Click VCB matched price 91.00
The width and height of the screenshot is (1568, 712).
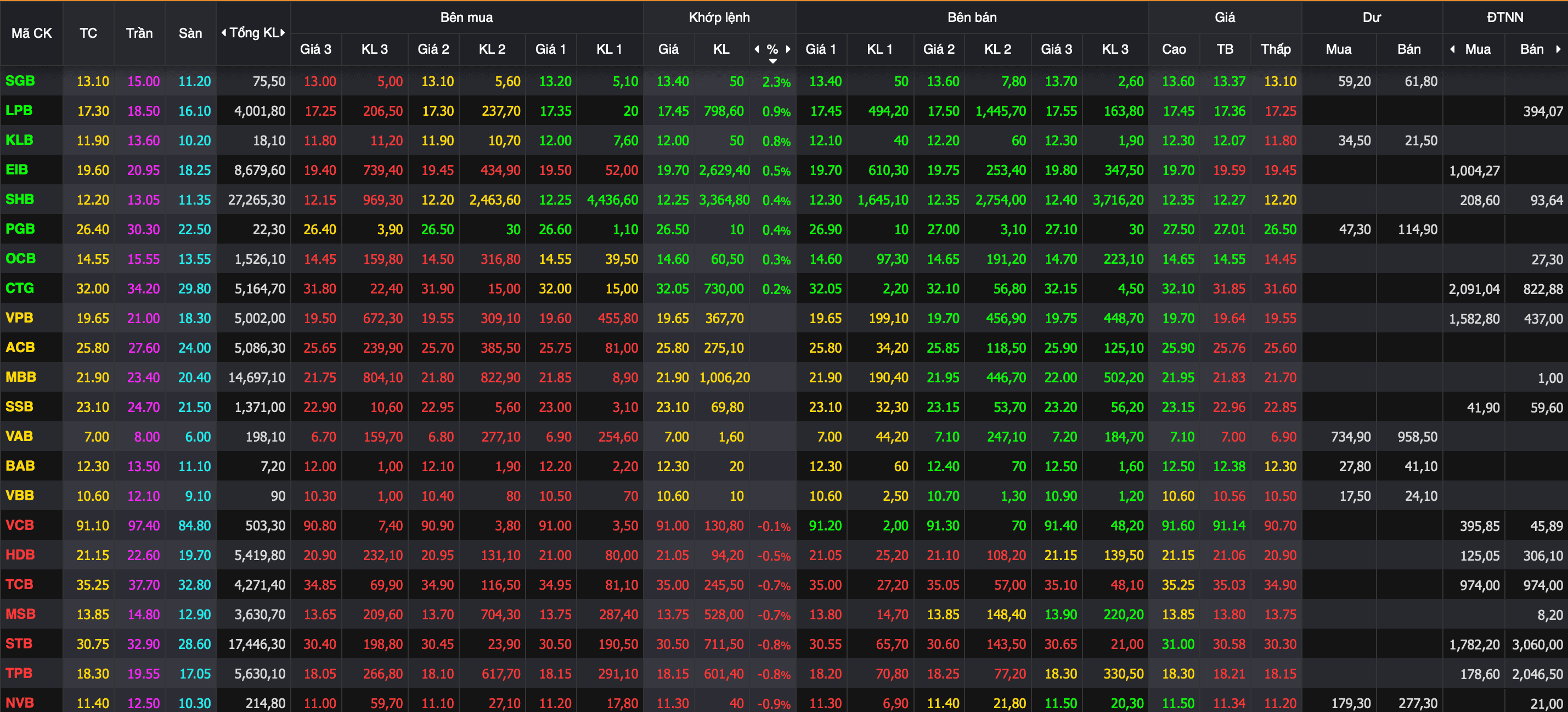pos(673,526)
